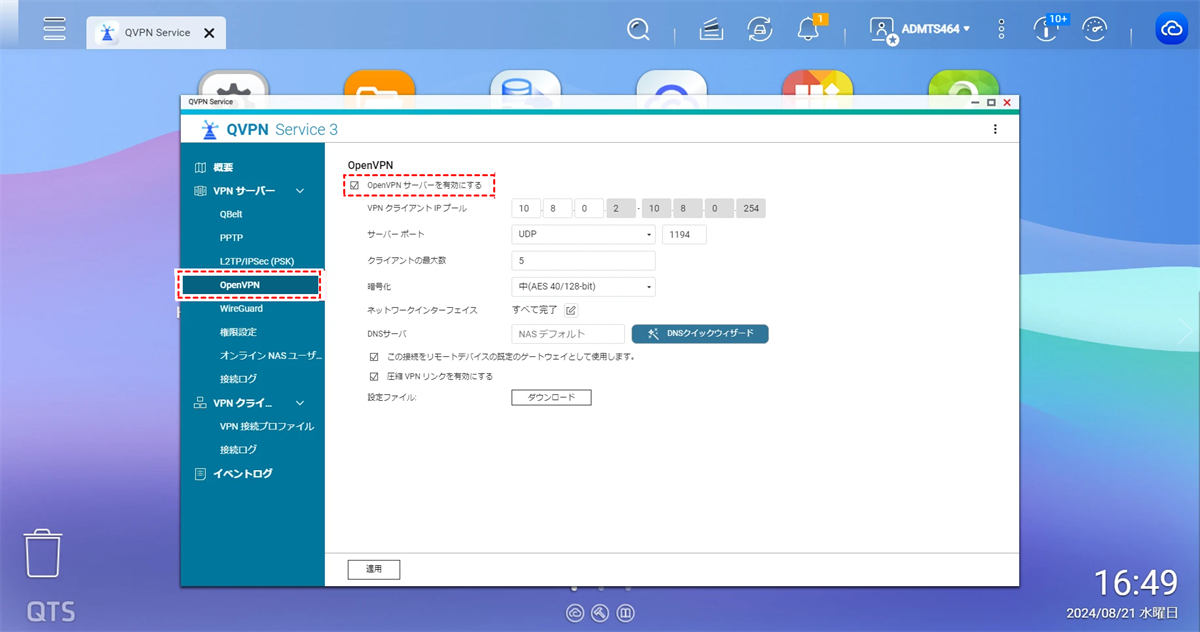Open the dashboard gauge icon
The height and width of the screenshot is (632, 1200).
click(1095, 30)
